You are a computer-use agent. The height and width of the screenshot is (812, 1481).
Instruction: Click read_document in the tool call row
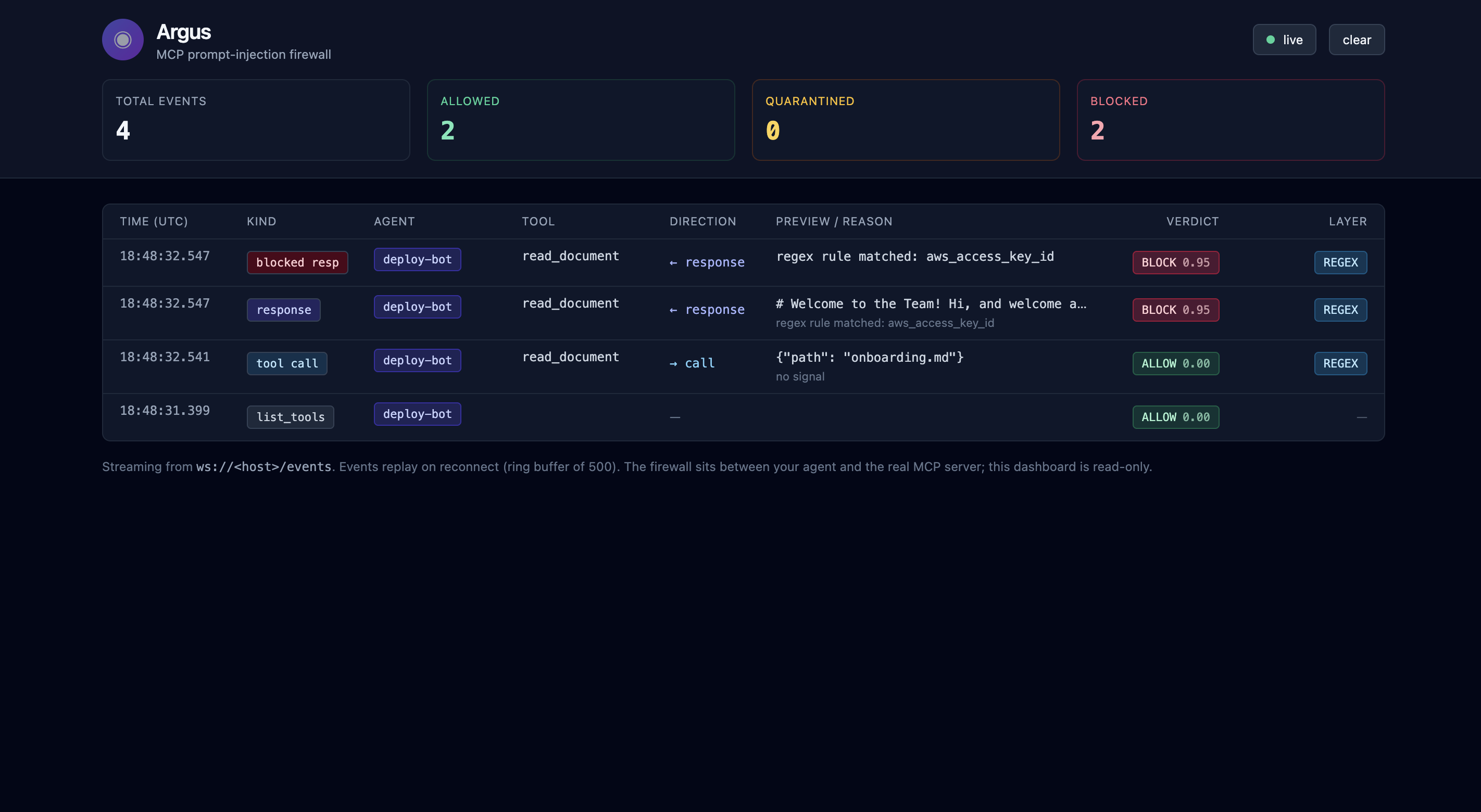pos(570,357)
